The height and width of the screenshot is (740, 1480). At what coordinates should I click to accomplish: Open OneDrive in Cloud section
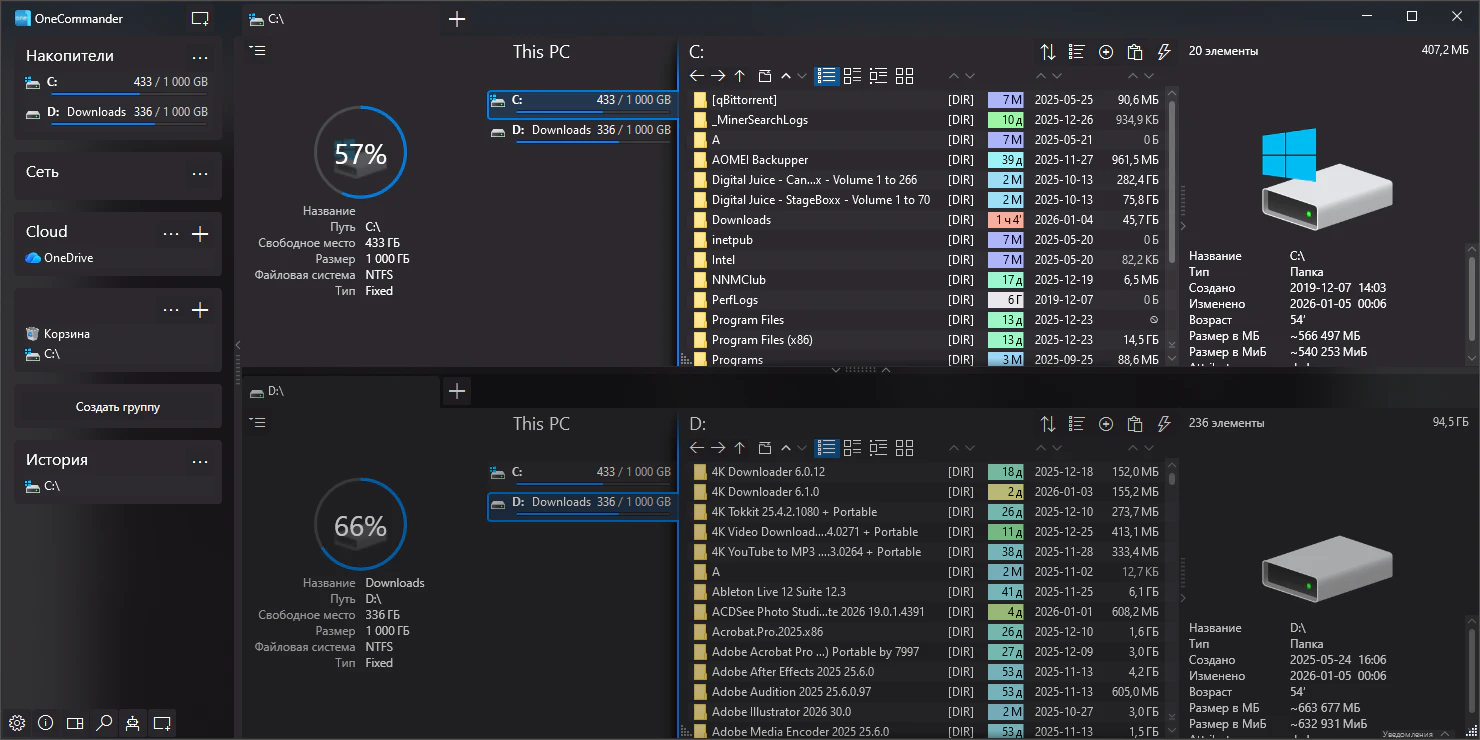coord(59,258)
